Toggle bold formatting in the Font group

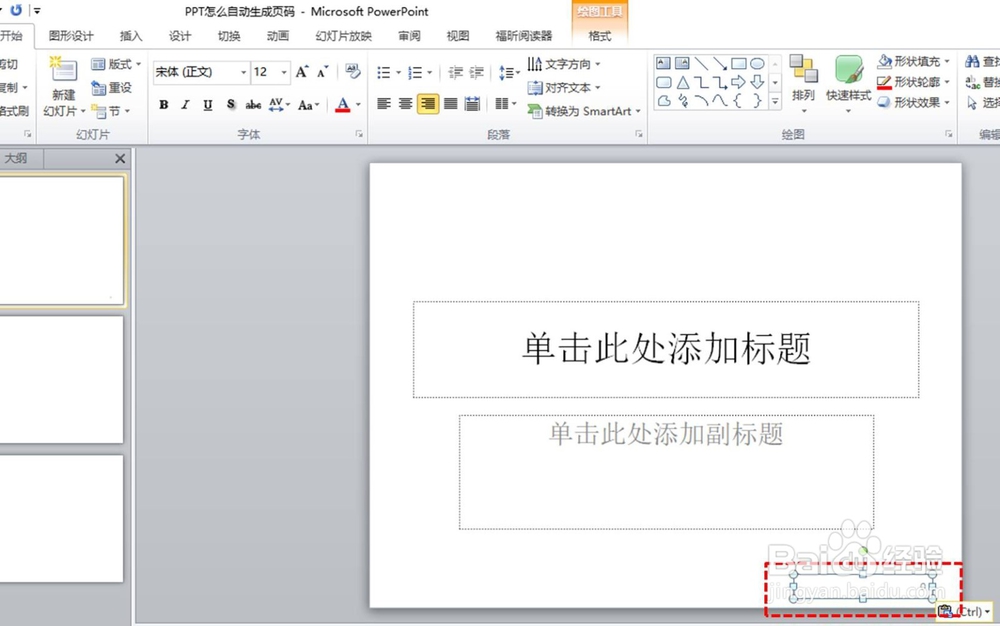pos(164,104)
